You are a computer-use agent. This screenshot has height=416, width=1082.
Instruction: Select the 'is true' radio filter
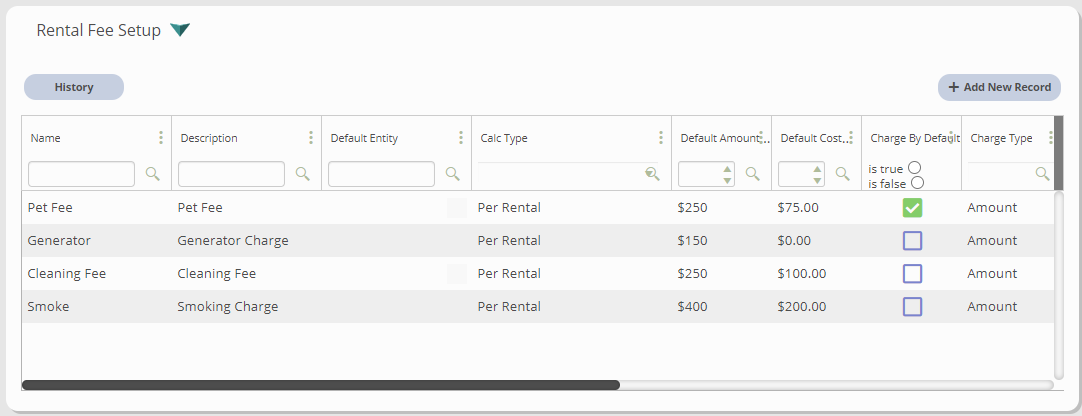[914, 168]
